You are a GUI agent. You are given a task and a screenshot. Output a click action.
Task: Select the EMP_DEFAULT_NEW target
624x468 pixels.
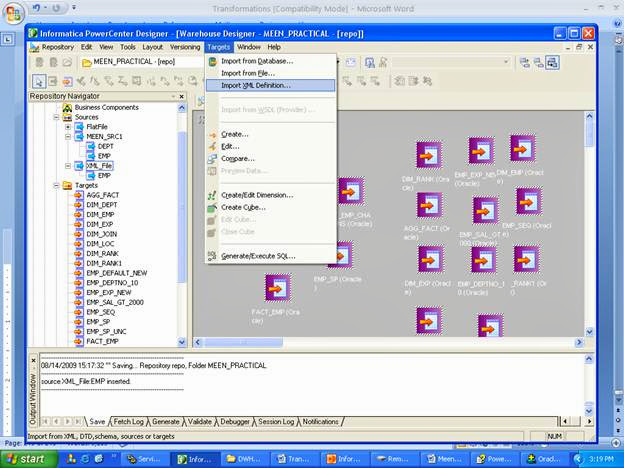point(117,273)
